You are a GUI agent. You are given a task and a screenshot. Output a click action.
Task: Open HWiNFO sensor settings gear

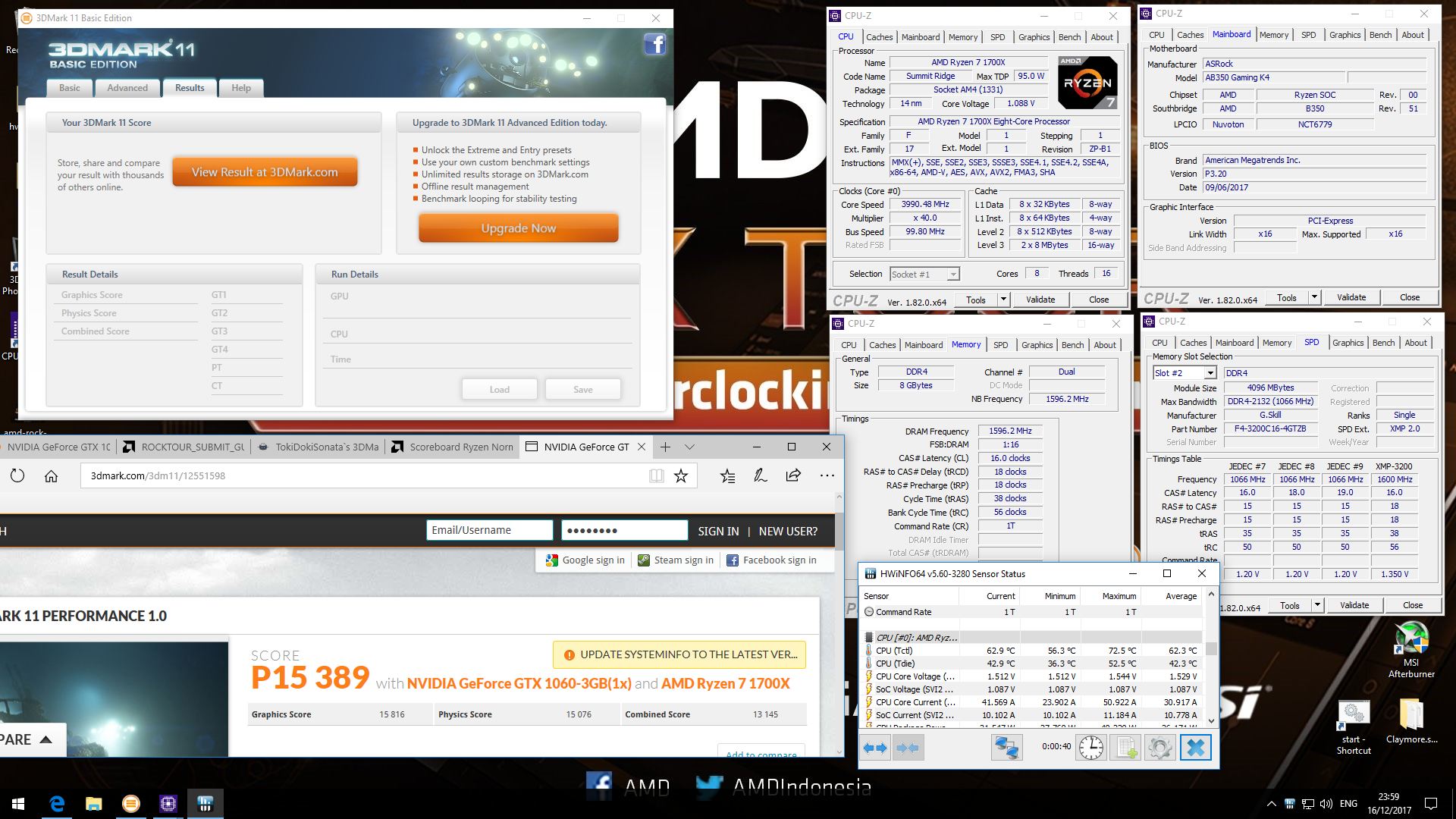coord(1159,748)
